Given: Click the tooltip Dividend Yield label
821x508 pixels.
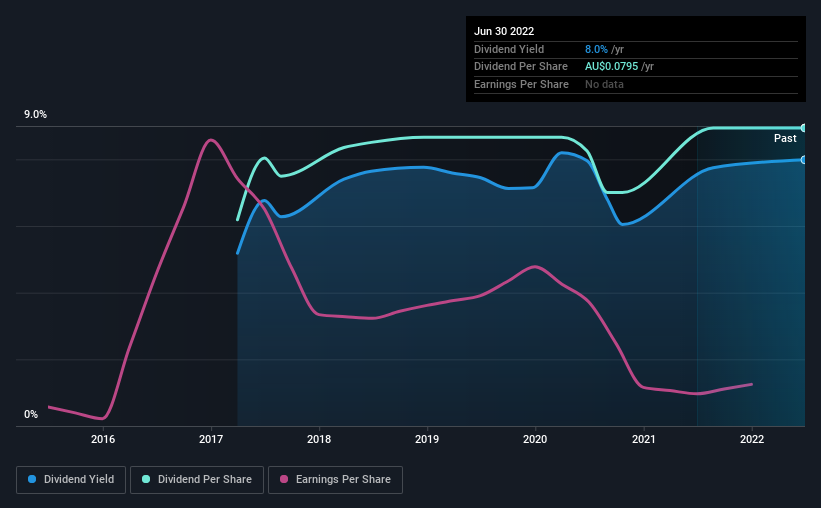Looking at the screenshot, I should [509, 49].
